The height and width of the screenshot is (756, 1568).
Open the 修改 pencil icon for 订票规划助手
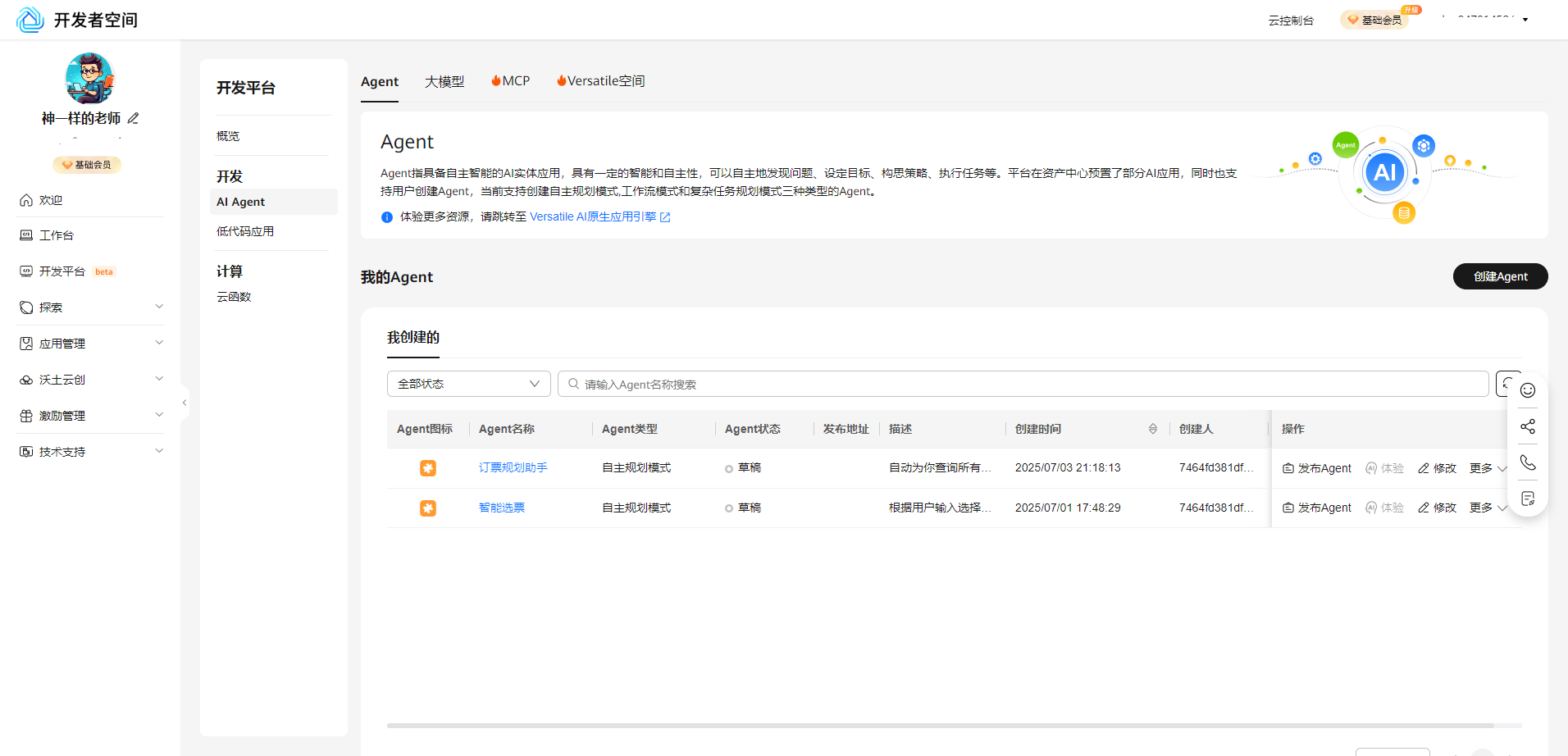pyautogui.click(x=1425, y=467)
